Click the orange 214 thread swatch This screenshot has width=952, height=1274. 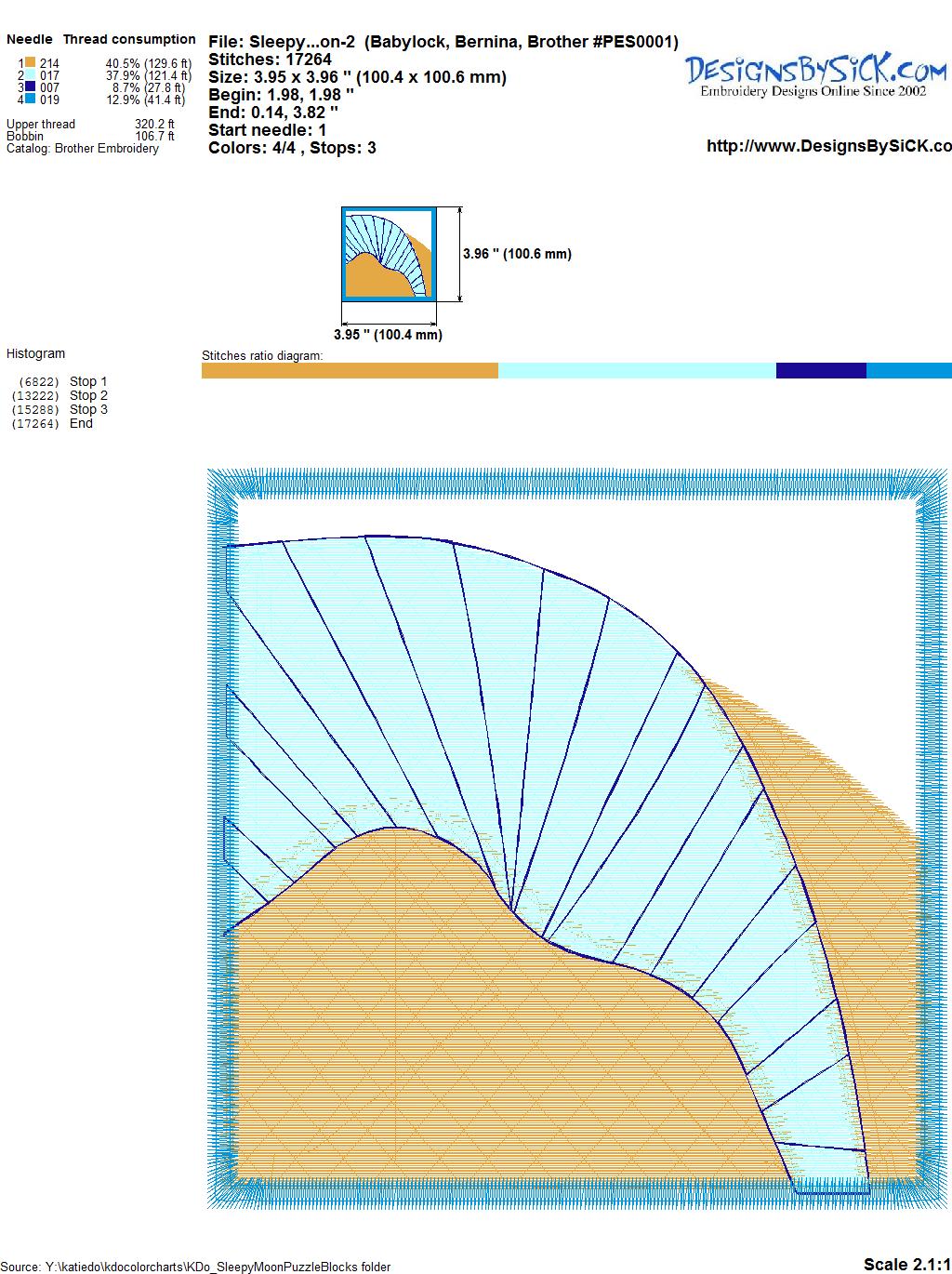click(31, 63)
